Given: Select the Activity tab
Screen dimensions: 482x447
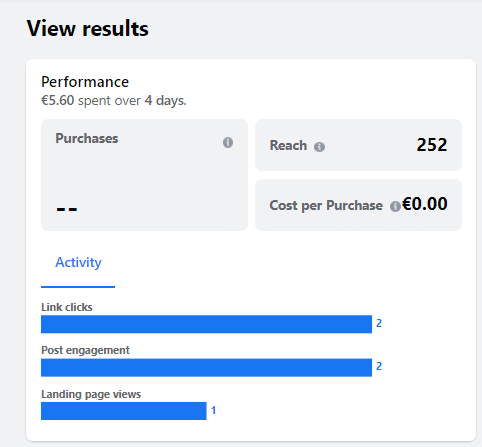Looking at the screenshot, I should [78, 263].
